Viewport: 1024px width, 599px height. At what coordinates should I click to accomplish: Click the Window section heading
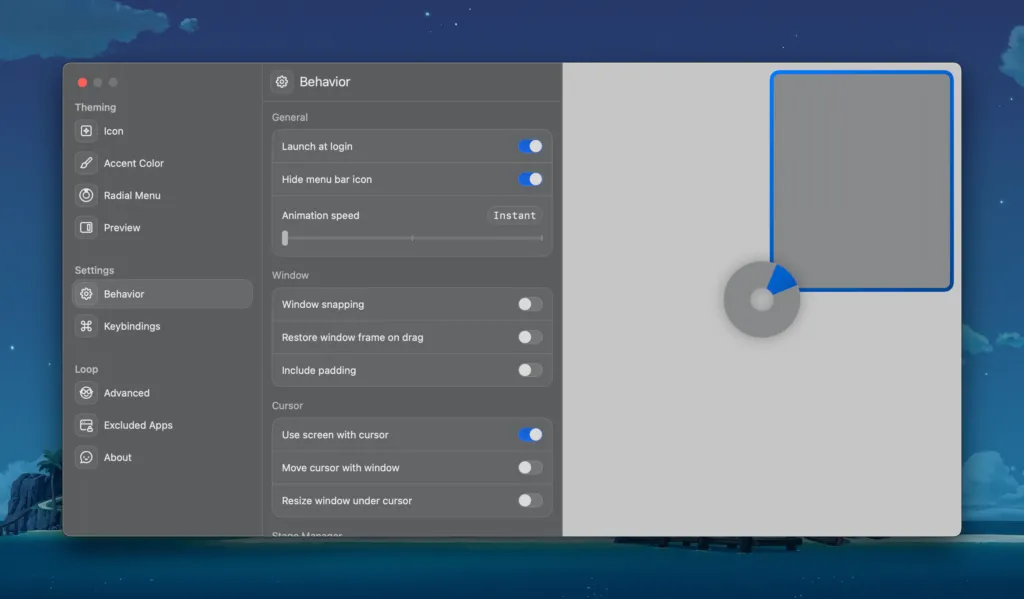point(291,275)
